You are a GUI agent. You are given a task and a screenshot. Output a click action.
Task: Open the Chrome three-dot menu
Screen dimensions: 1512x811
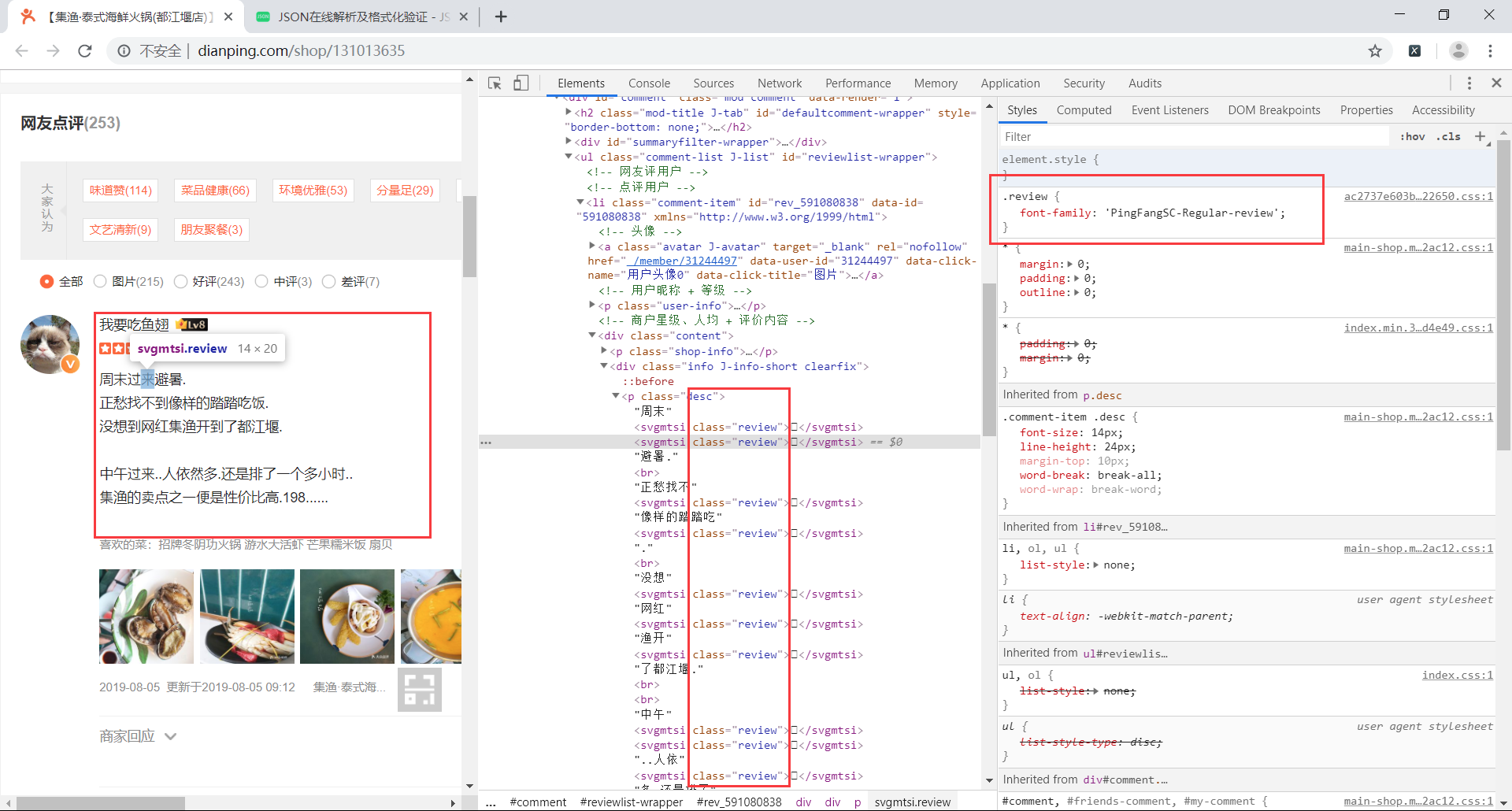point(1490,50)
